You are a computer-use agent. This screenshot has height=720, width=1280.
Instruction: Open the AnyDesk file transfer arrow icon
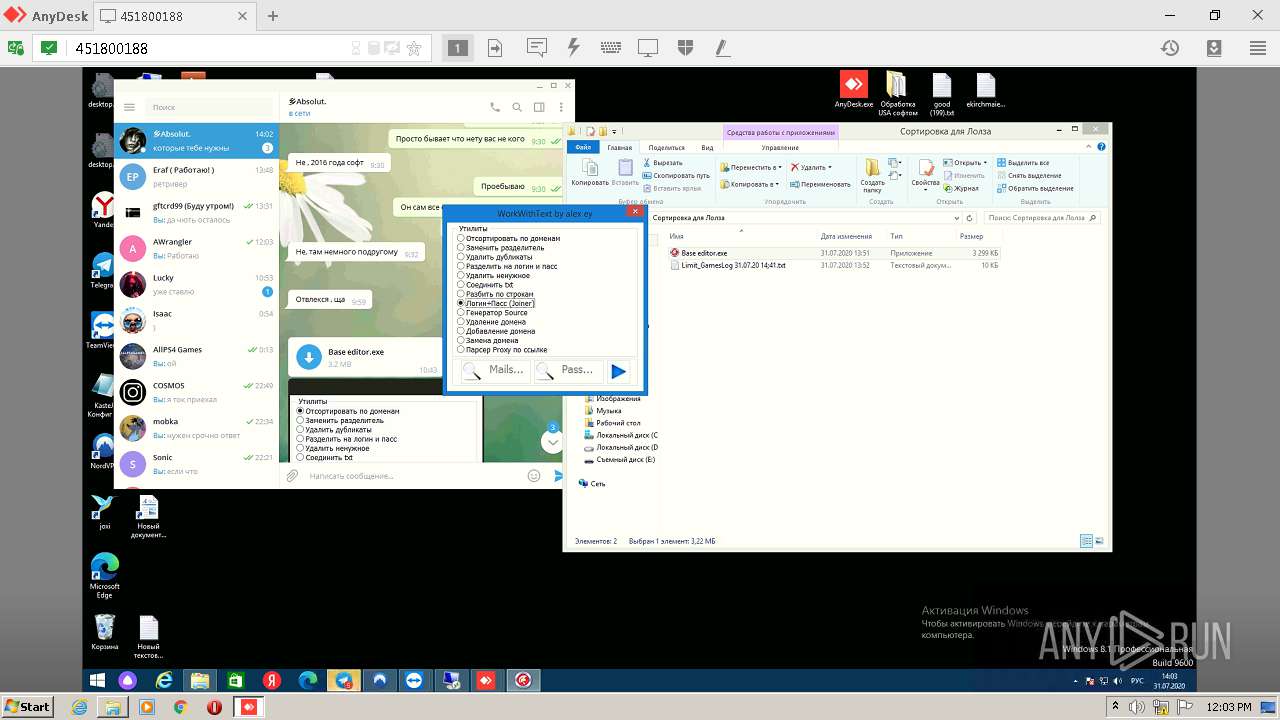pos(495,47)
